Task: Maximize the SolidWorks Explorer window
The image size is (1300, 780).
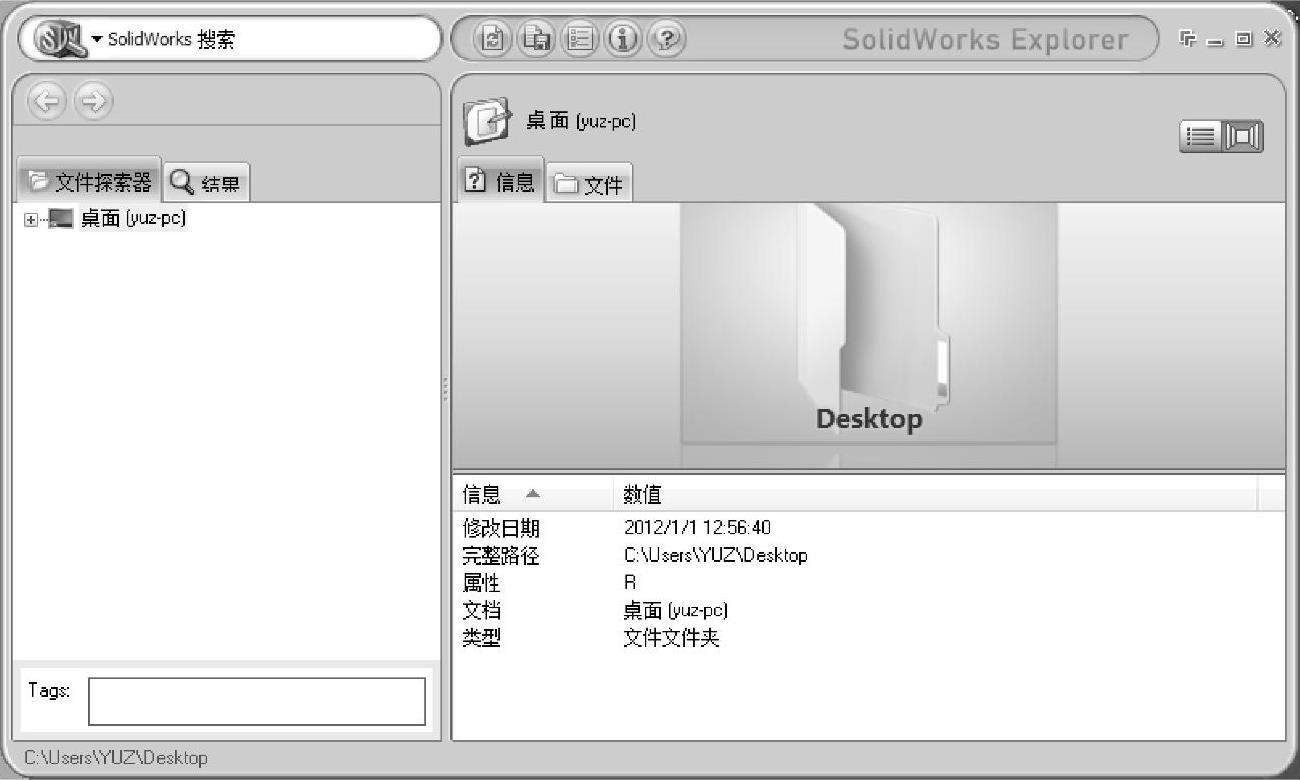Action: click(x=1244, y=39)
